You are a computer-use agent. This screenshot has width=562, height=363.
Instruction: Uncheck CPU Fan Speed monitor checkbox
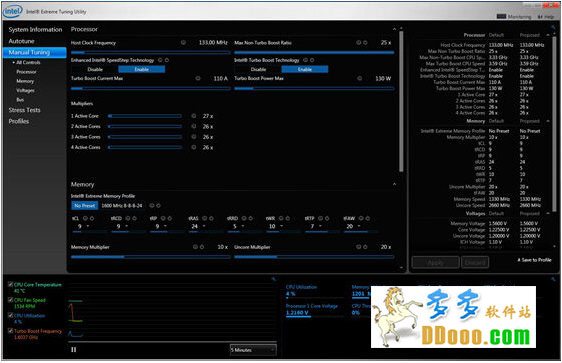coord(10,300)
